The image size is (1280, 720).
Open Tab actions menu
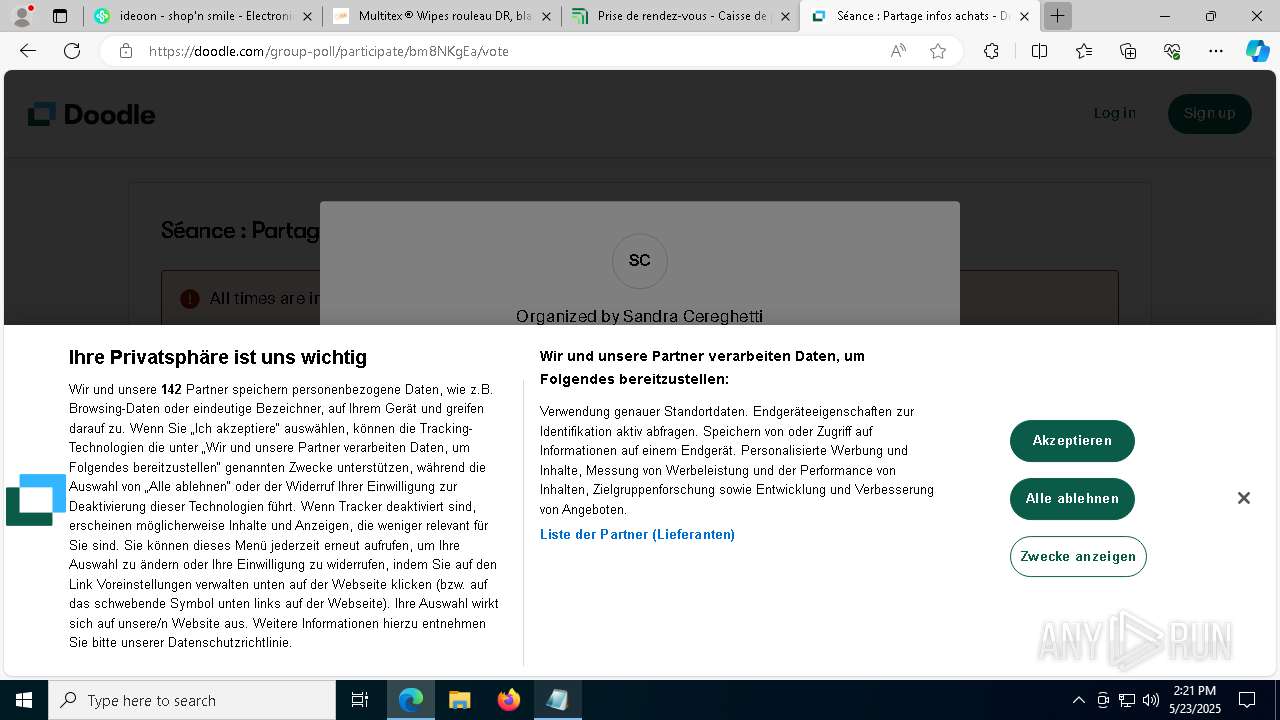pyautogui.click(x=60, y=16)
